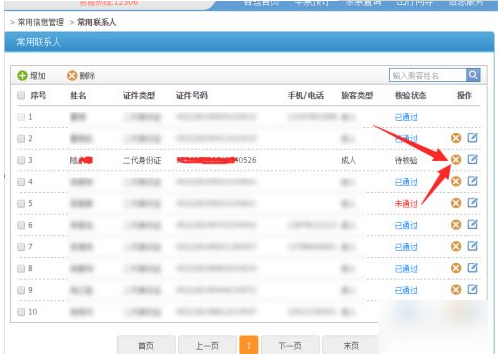Edit contact in row 3 (待核验)
This screenshot has width=498, height=363.
(x=472, y=159)
